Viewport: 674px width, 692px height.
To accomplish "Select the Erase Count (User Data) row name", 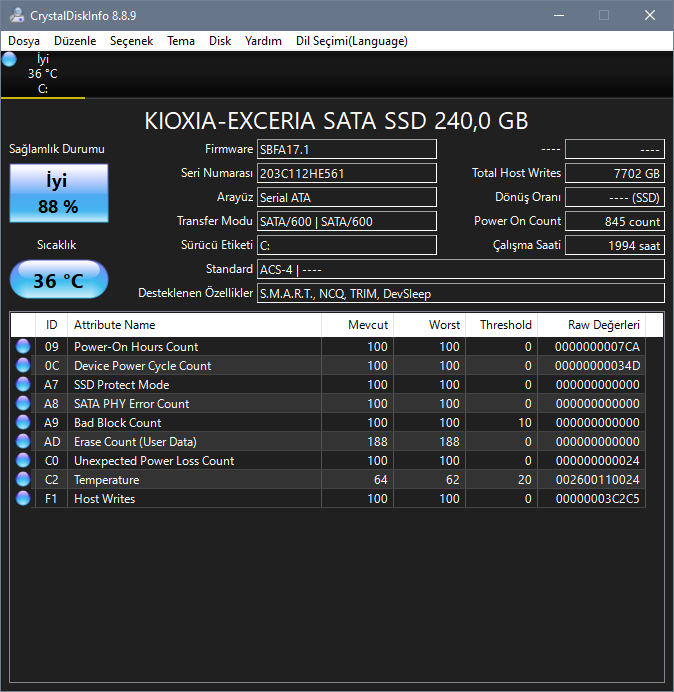I will pyautogui.click(x=135, y=442).
